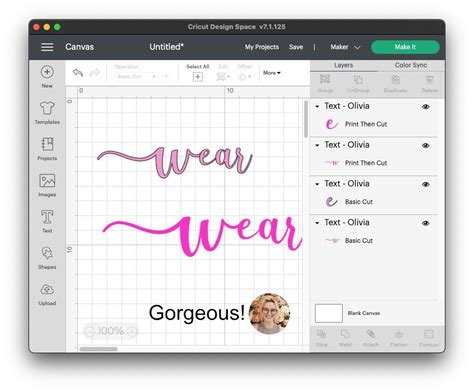Screen dimensions: 474x391
Task: Hide the Print Then Cut swash text layer
Action: click(x=426, y=146)
